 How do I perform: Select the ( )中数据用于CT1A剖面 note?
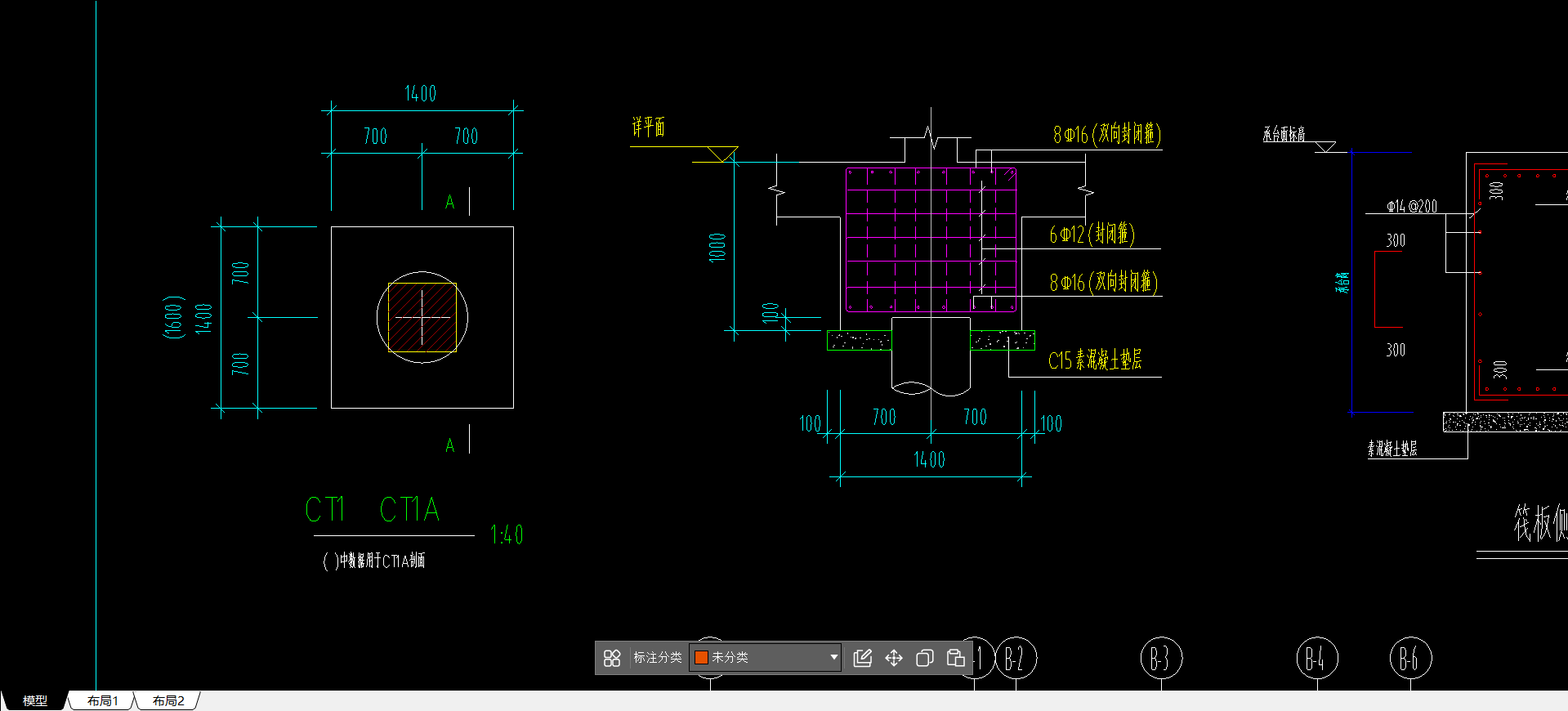374,561
